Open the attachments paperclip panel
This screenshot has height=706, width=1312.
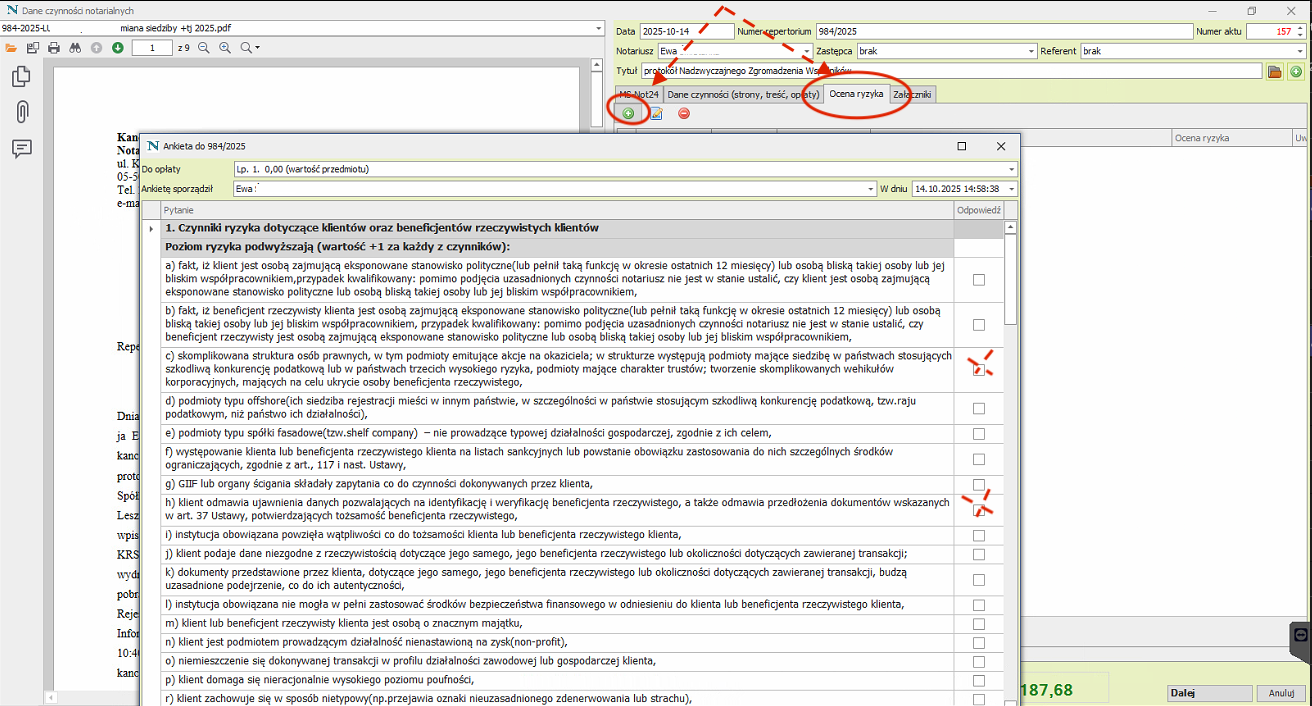[21, 112]
